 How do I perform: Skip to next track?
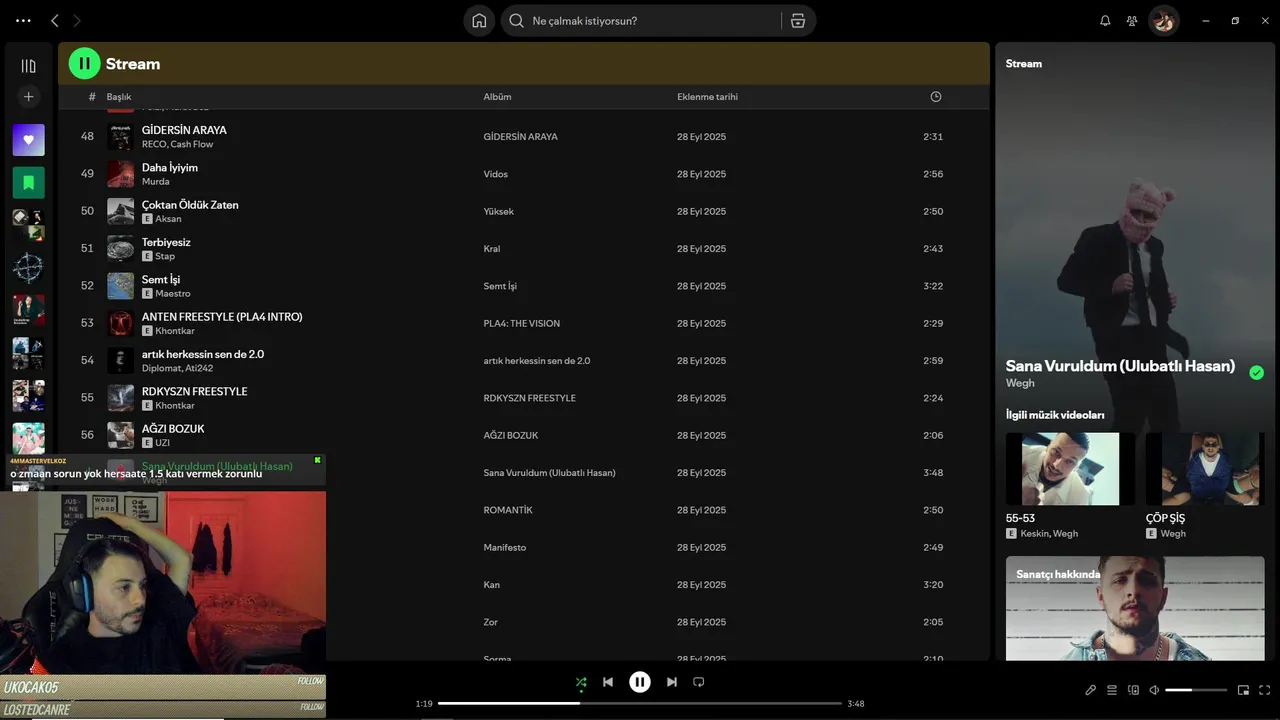pos(672,682)
